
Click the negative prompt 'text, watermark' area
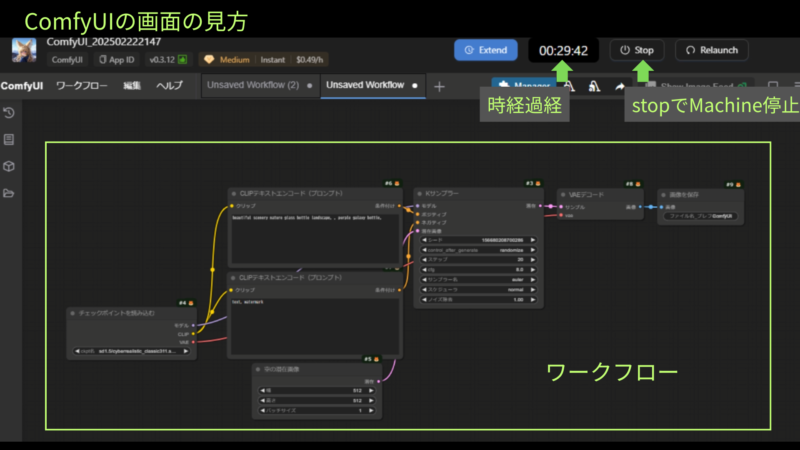[x=315, y=326]
